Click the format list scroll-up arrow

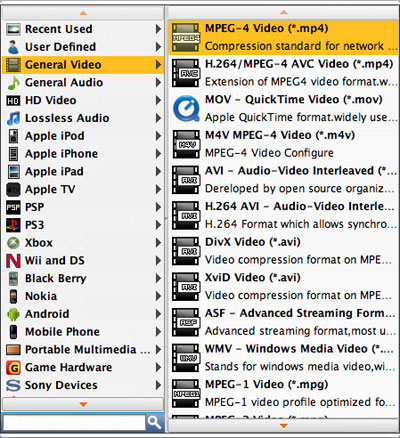pos(283,12)
